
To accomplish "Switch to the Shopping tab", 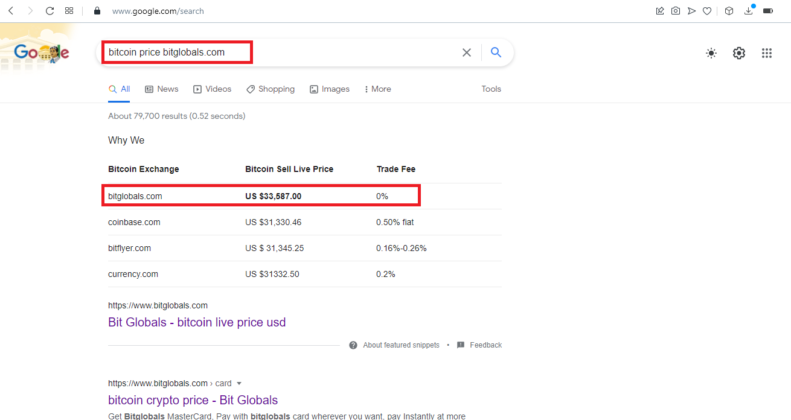I will tap(270, 89).
